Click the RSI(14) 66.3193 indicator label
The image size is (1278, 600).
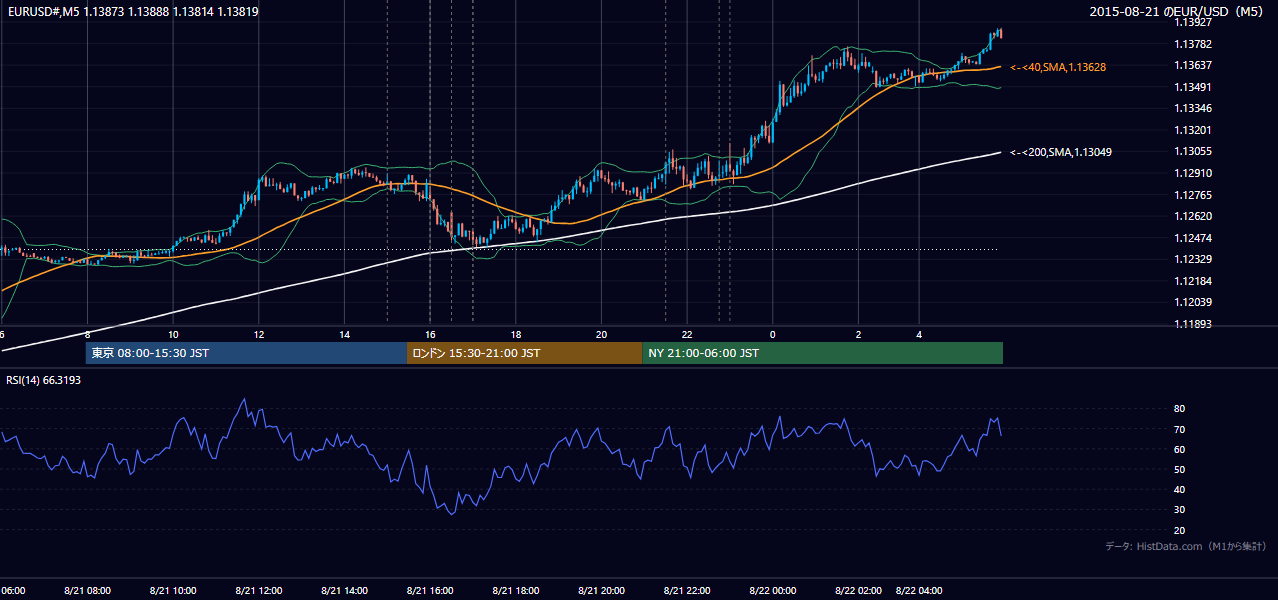point(43,380)
